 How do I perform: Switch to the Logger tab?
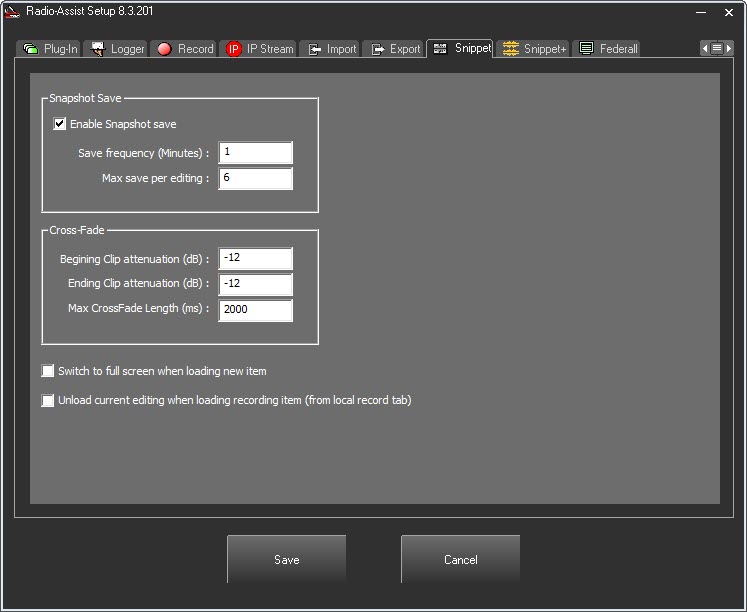(x=116, y=49)
